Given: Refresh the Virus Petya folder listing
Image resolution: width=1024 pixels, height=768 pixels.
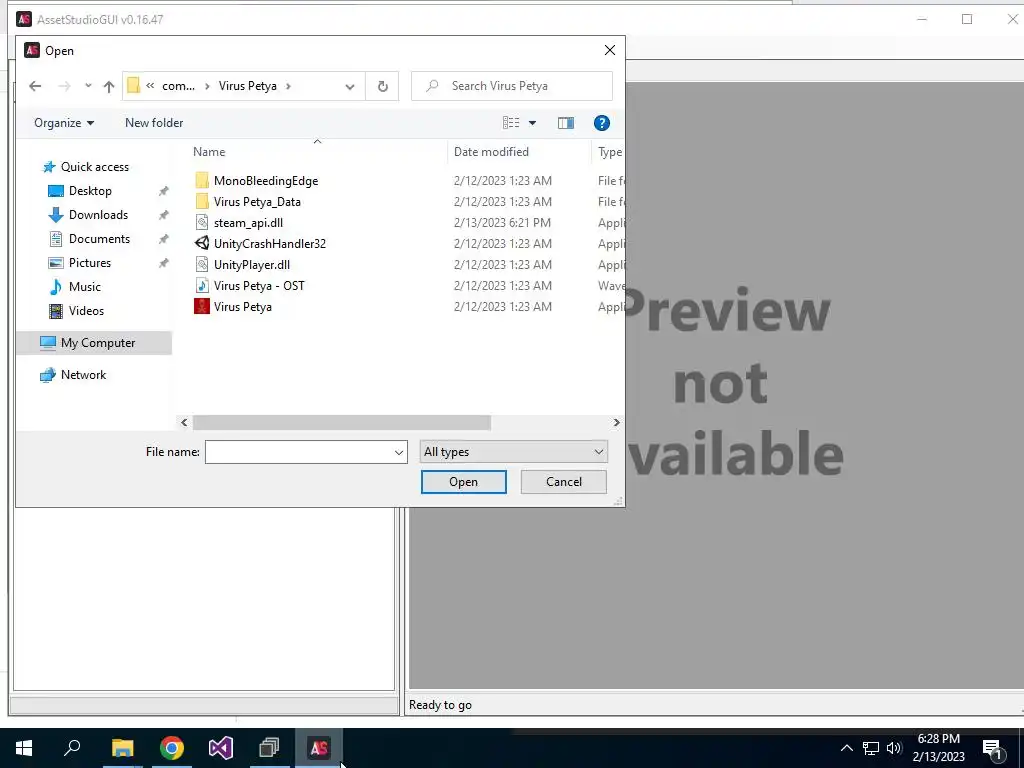Looking at the screenshot, I should point(383,86).
